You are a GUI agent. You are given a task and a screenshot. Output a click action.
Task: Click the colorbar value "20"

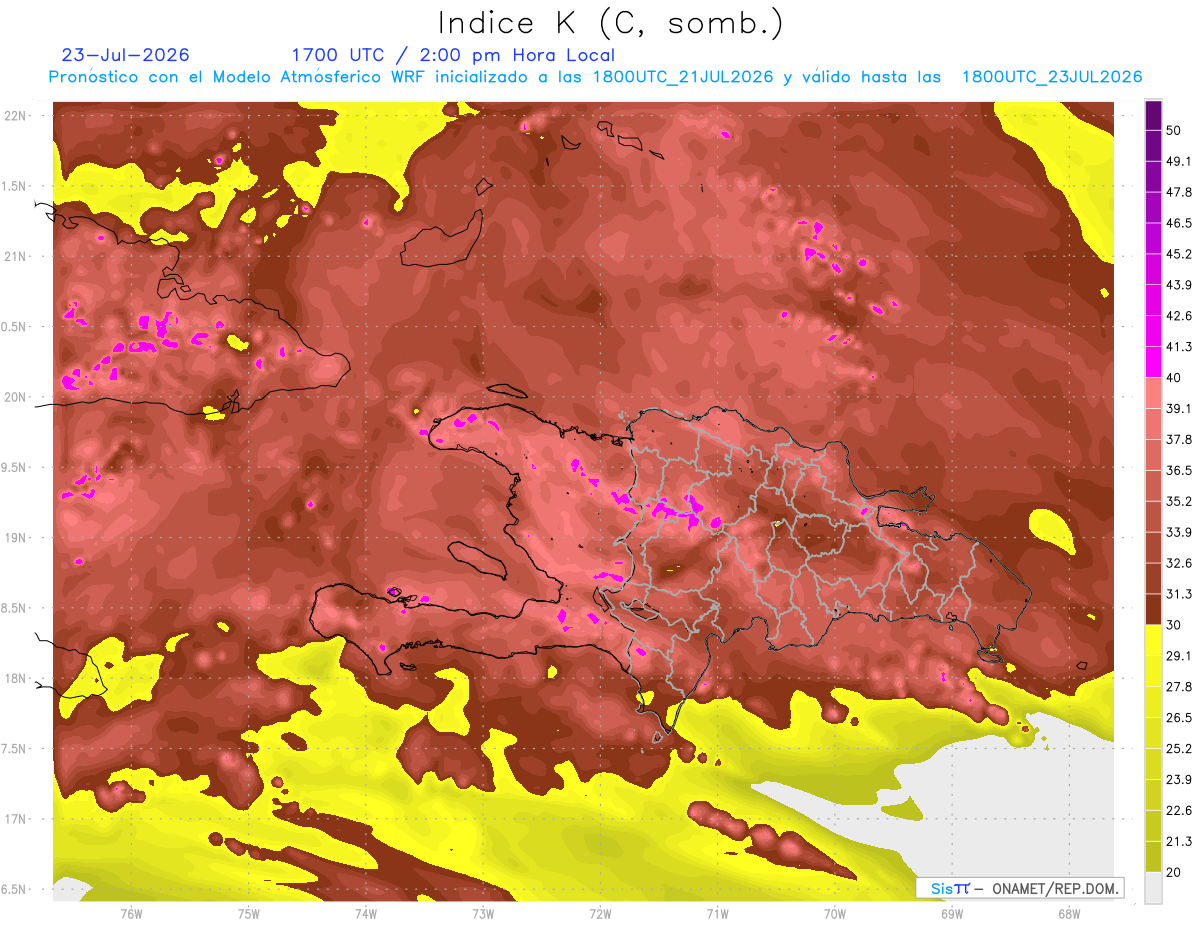1174,872
